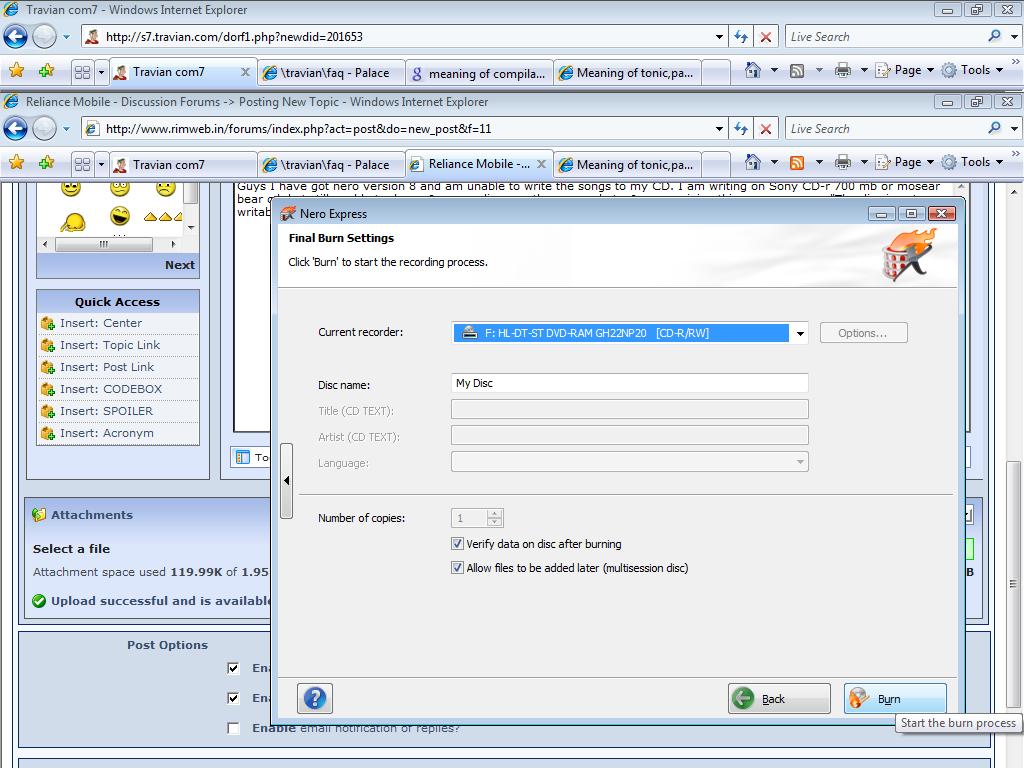
Task: Expand the Current recorder drop-down list
Action: 800,333
